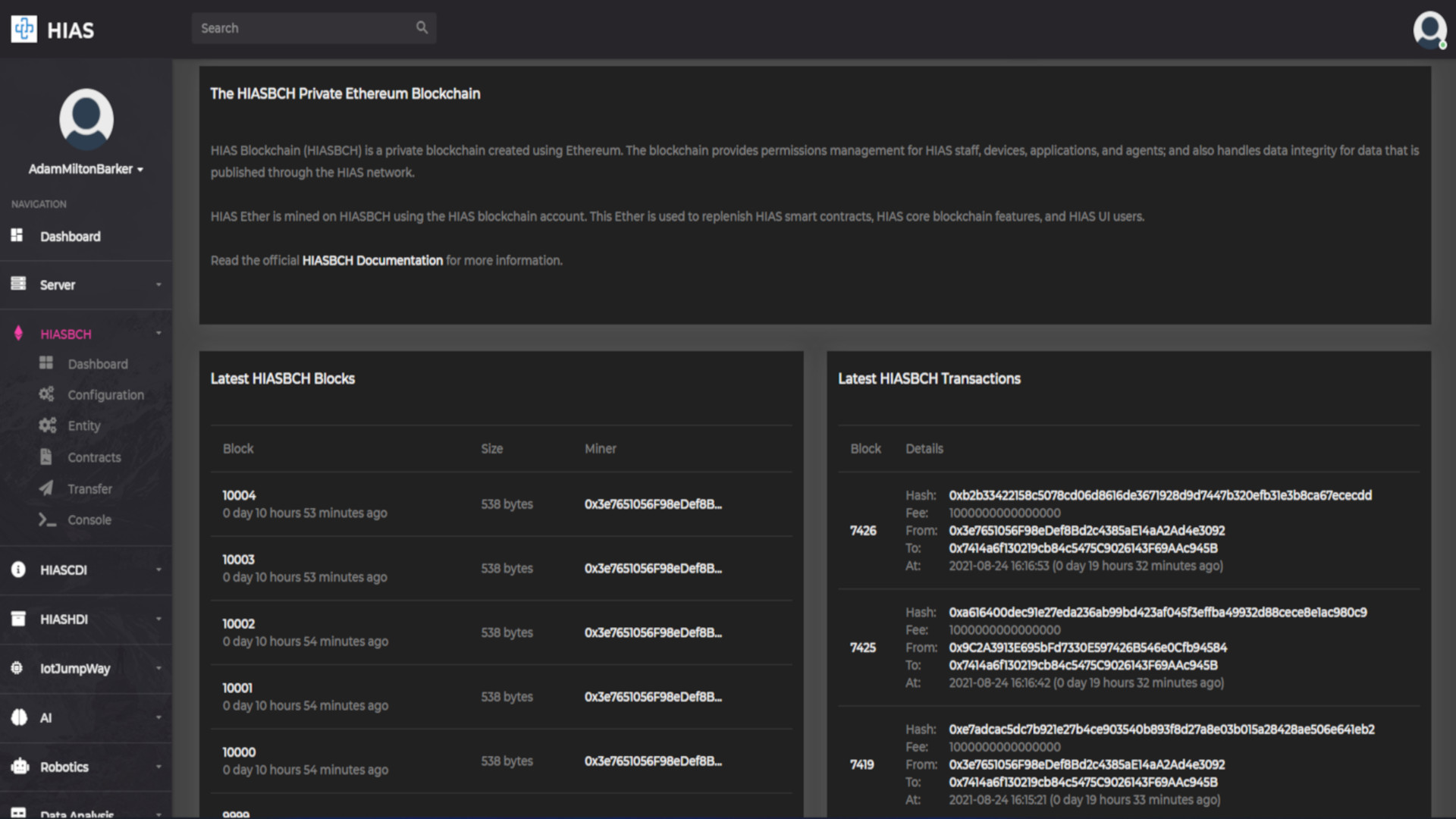Expand the IotJumpWay menu chevron
Image resolution: width=1456 pixels, height=819 pixels.
coord(158,668)
